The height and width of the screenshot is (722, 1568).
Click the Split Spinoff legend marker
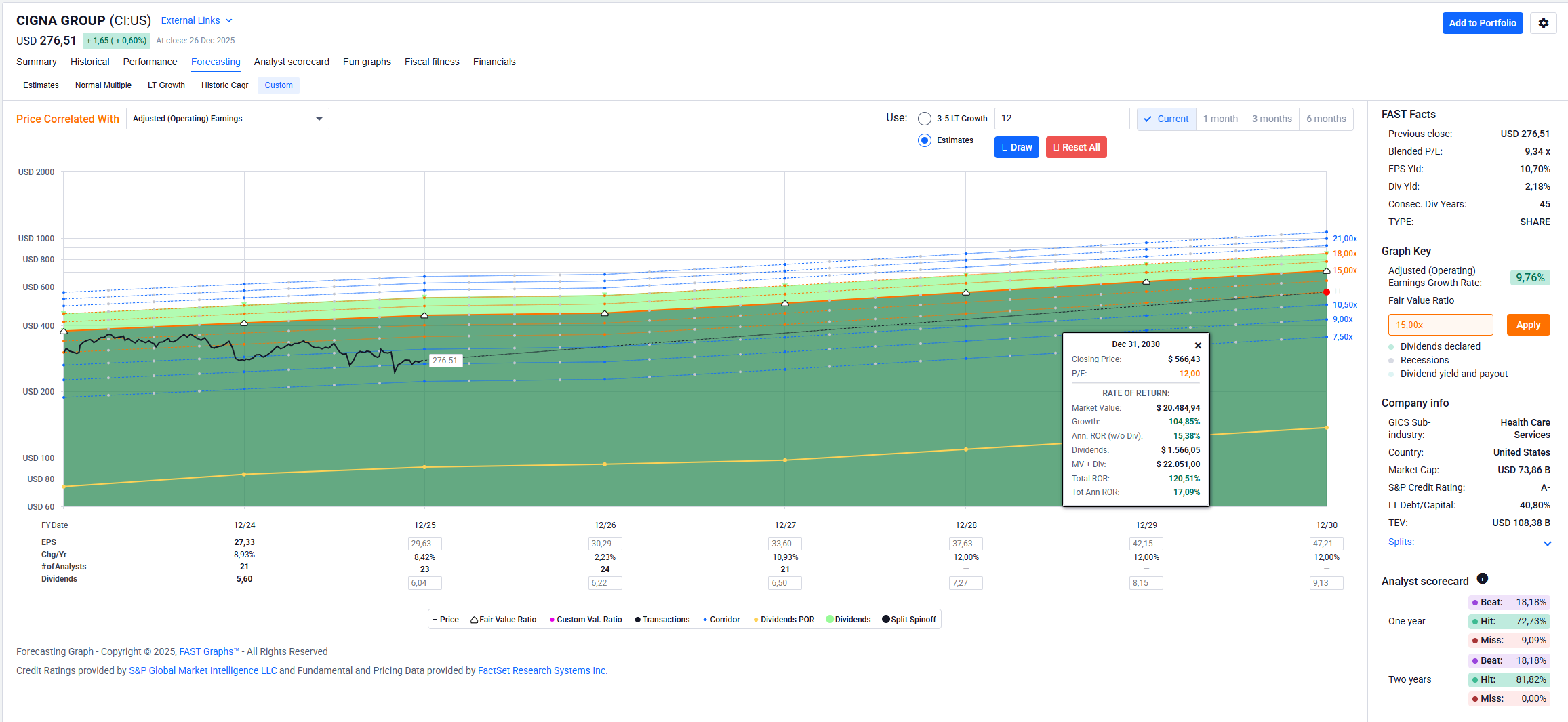point(885,619)
